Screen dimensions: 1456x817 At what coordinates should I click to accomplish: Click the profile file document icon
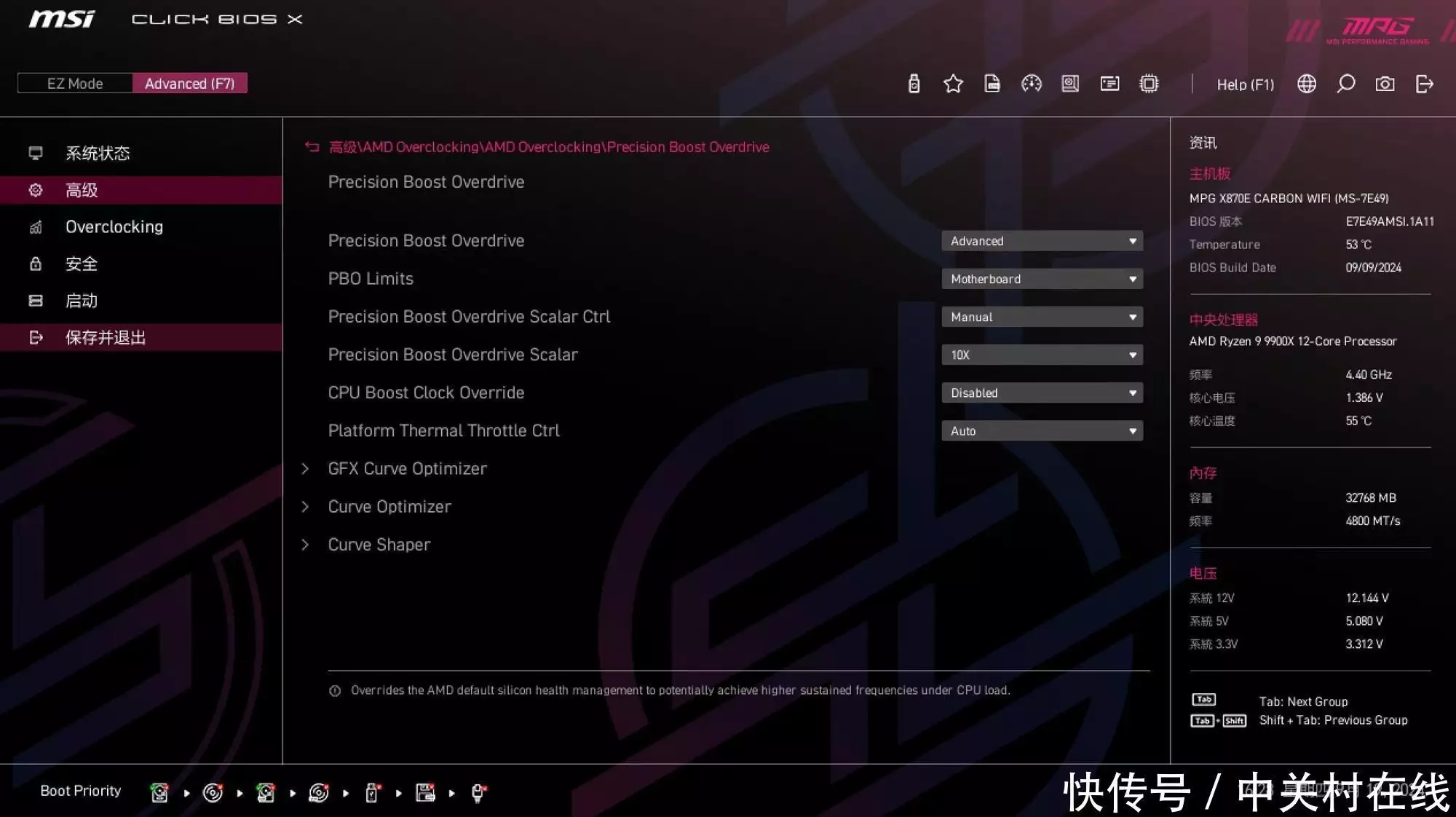992,84
